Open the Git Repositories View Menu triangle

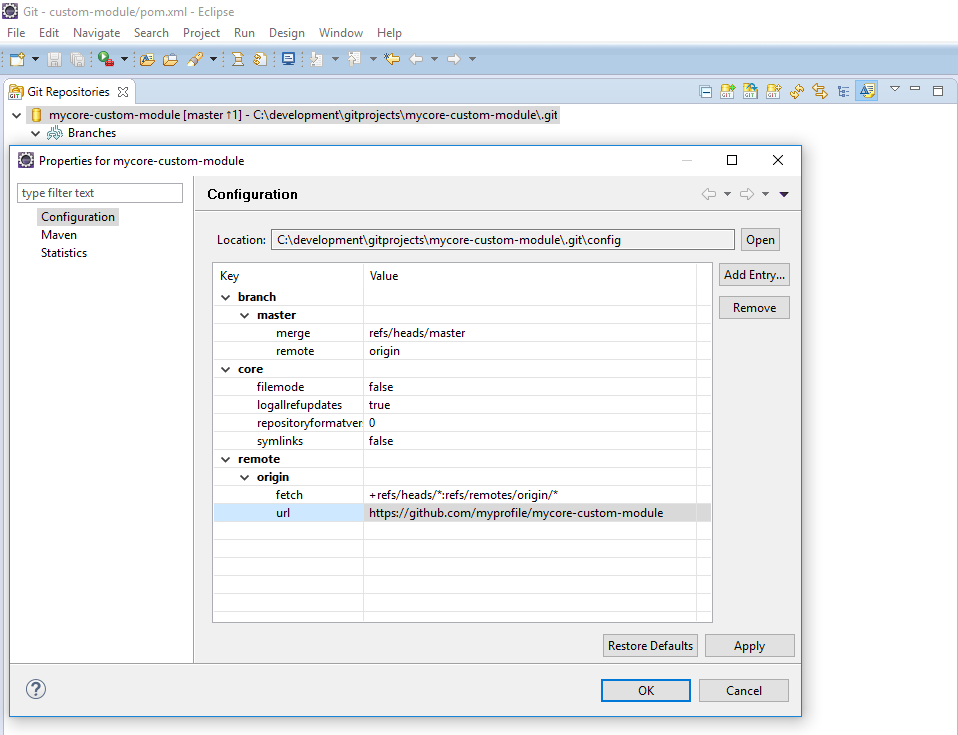895,89
